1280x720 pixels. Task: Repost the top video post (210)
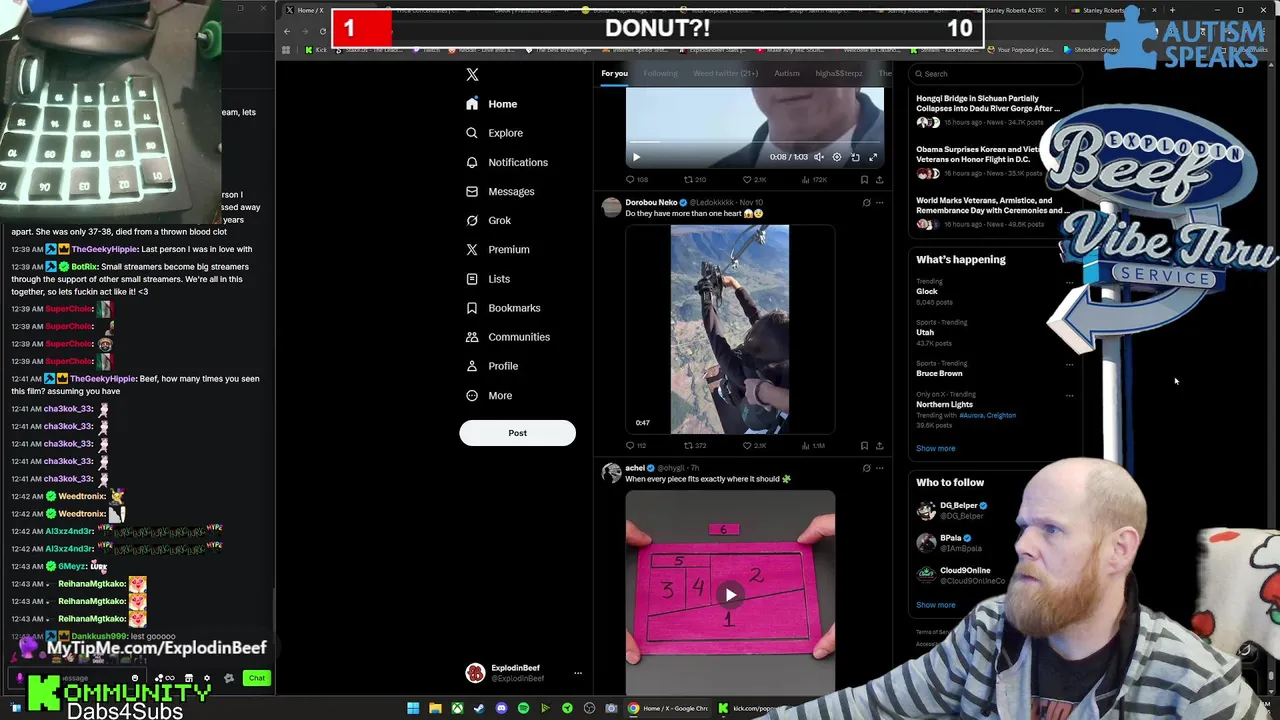pyautogui.click(x=695, y=180)
